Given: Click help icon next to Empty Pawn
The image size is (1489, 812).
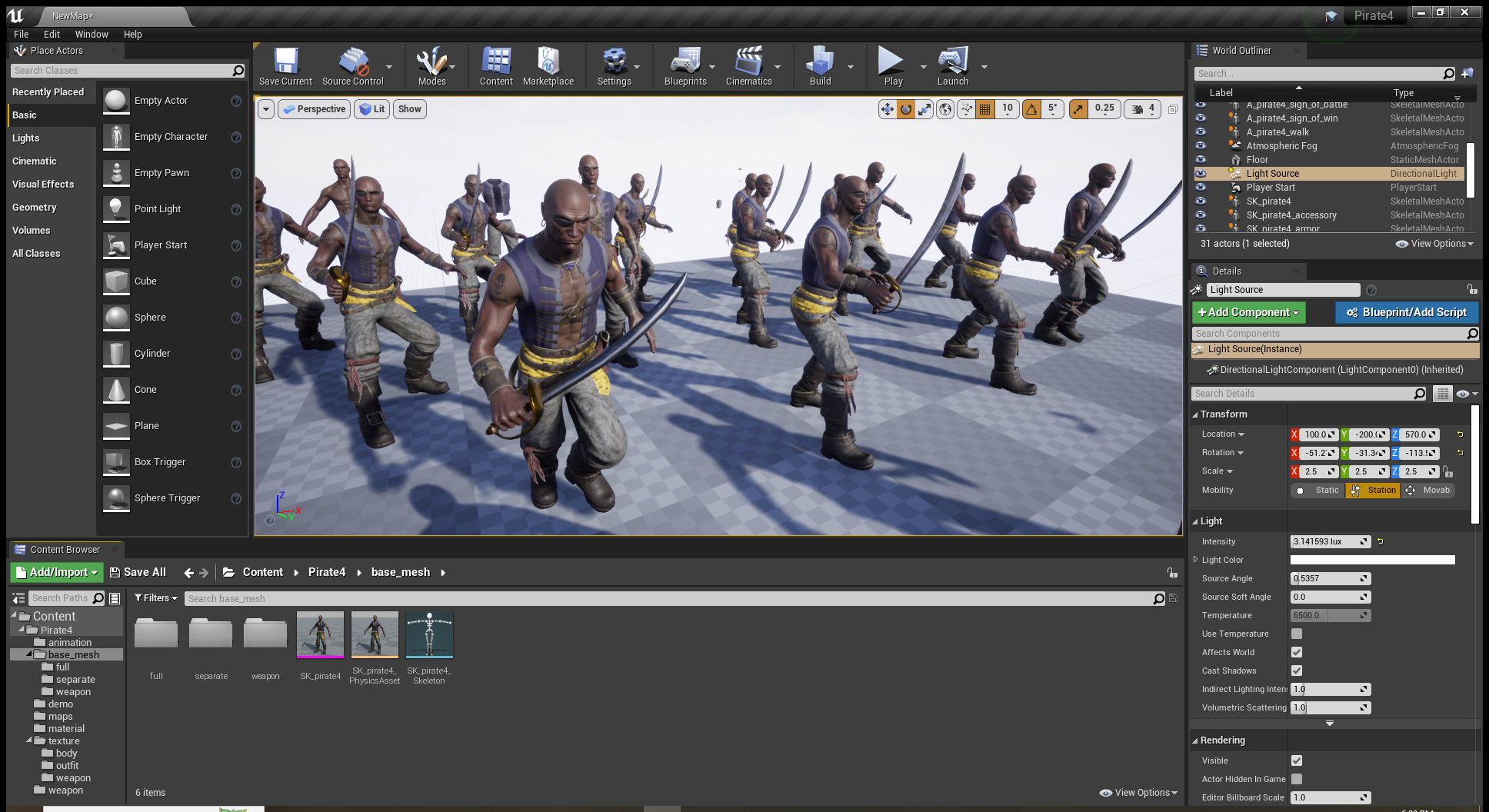Looking at the screenshot, I should [x=236, y=174].
